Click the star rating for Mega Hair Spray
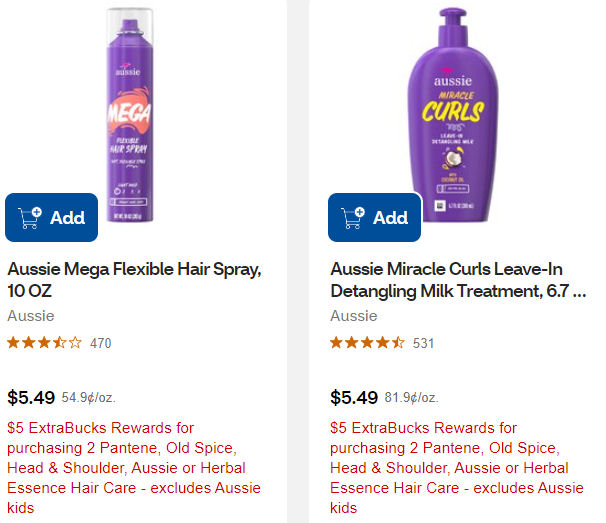 pyautogui.click(x=44, y=343)
